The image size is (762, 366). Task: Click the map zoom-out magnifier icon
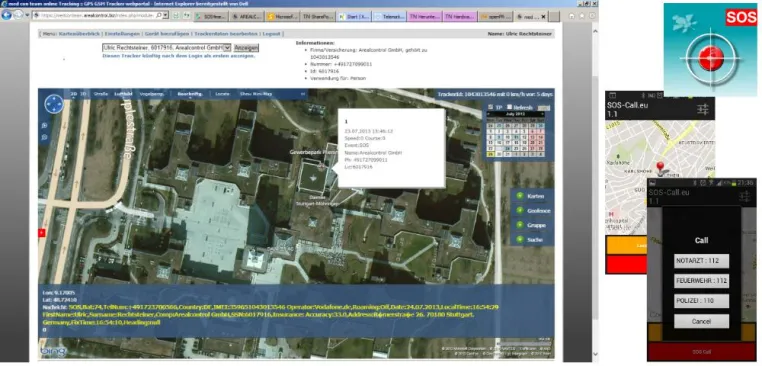(44, 137)
